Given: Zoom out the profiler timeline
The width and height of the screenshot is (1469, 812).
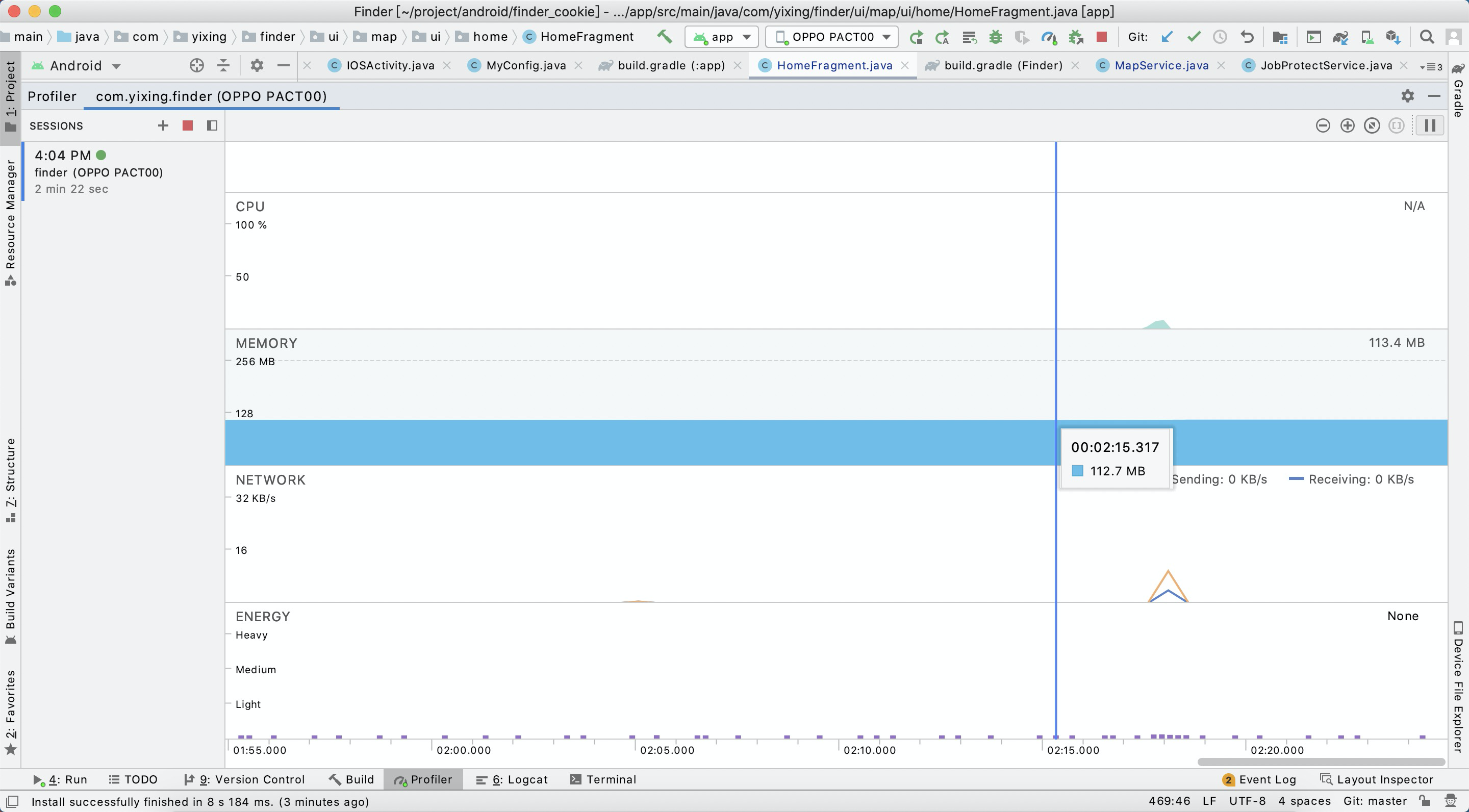Looking at the screenshot, I should 1323,125.
